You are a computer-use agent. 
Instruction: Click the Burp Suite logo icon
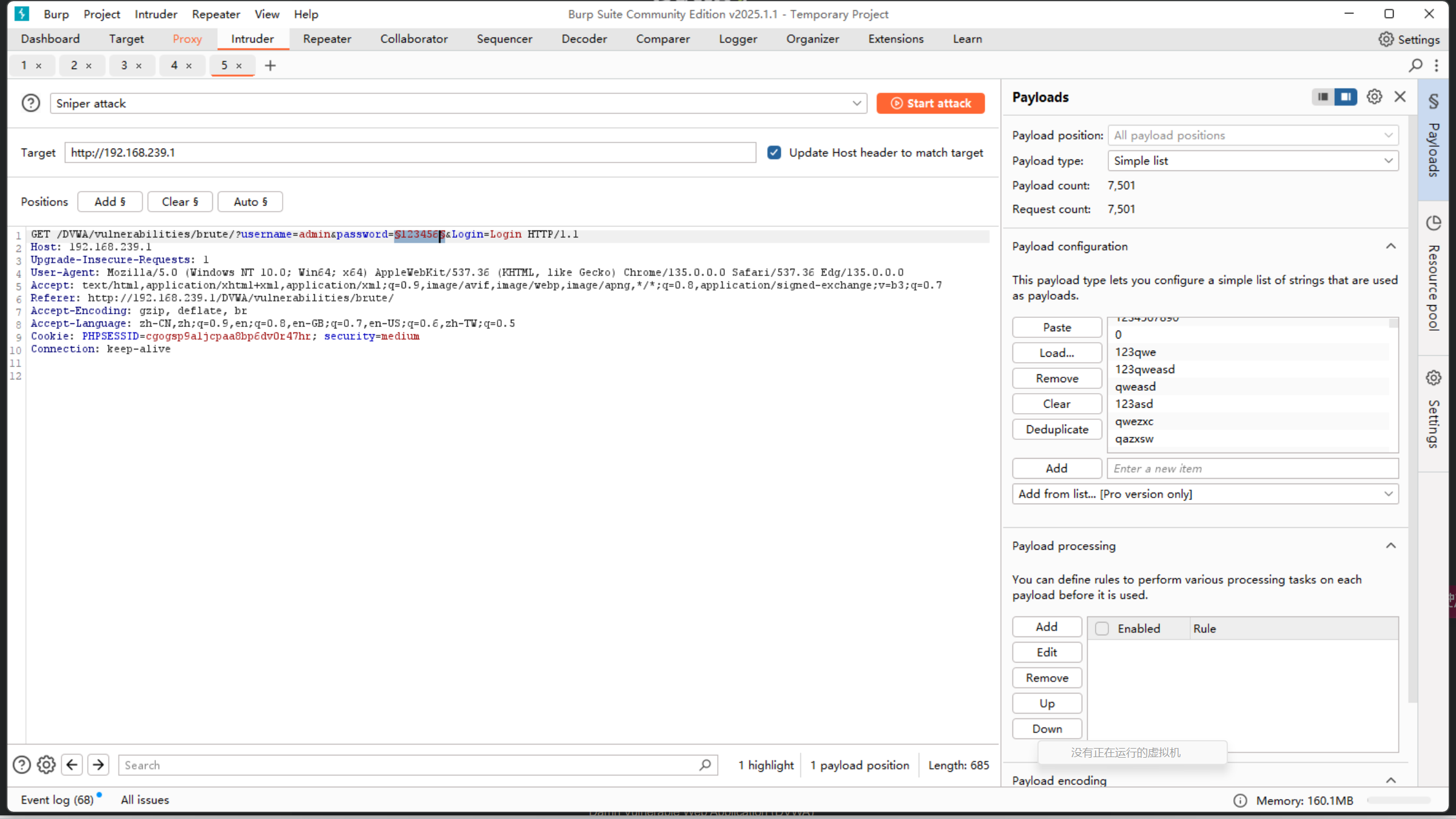pyautogui.click(x=22, y=13)
